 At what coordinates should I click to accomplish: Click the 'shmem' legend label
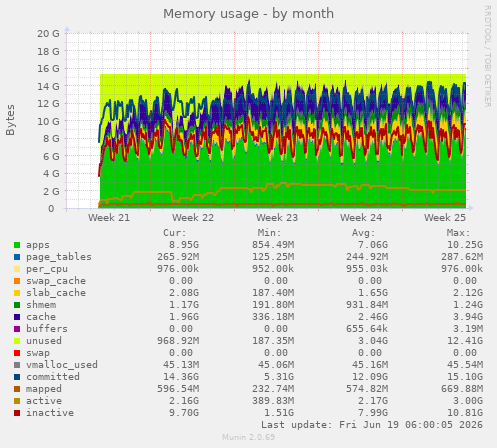point(41,305)
